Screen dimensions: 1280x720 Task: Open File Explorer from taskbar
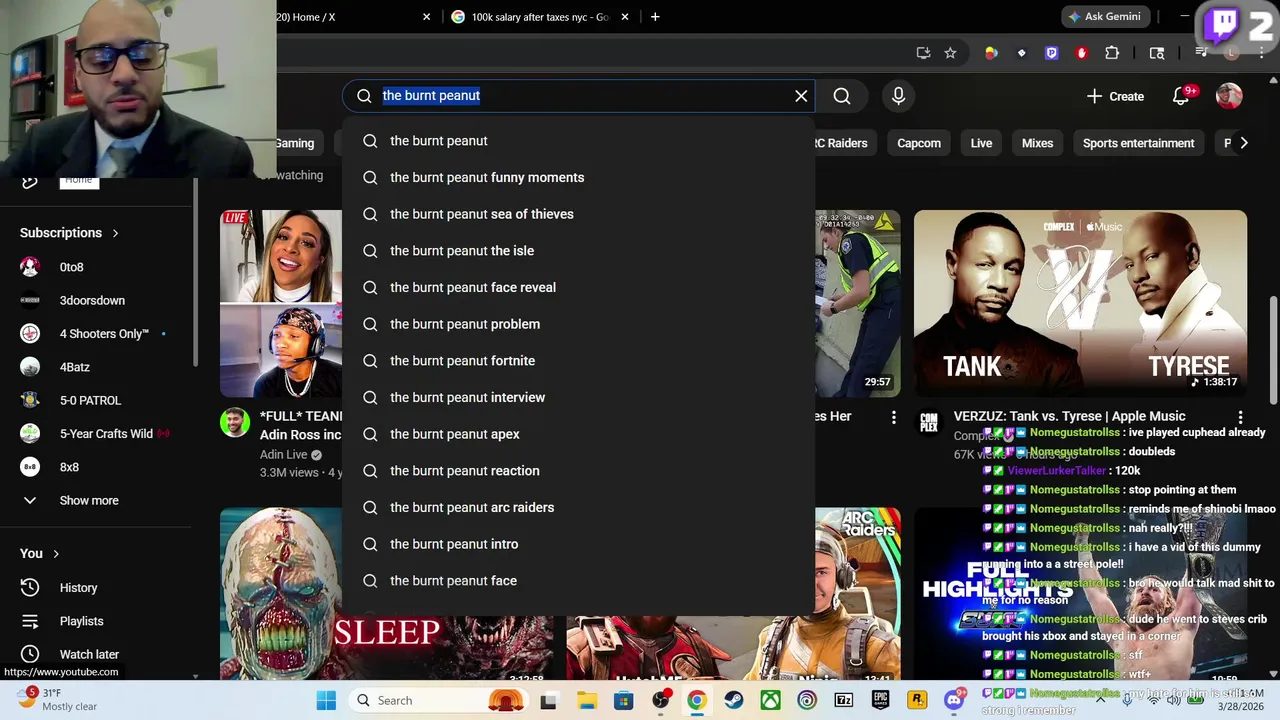tap(586, 700)
